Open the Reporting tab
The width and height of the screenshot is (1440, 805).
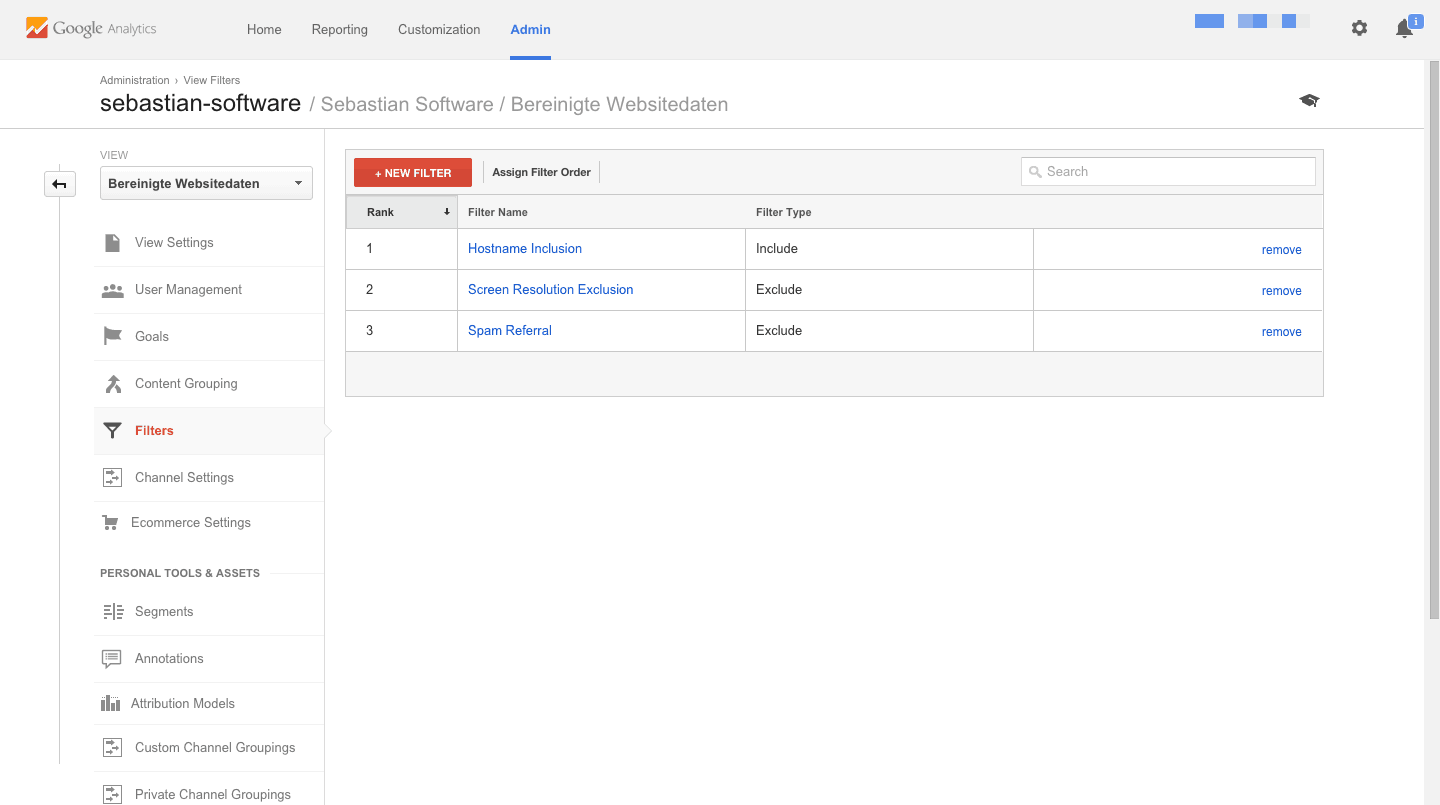340,30
